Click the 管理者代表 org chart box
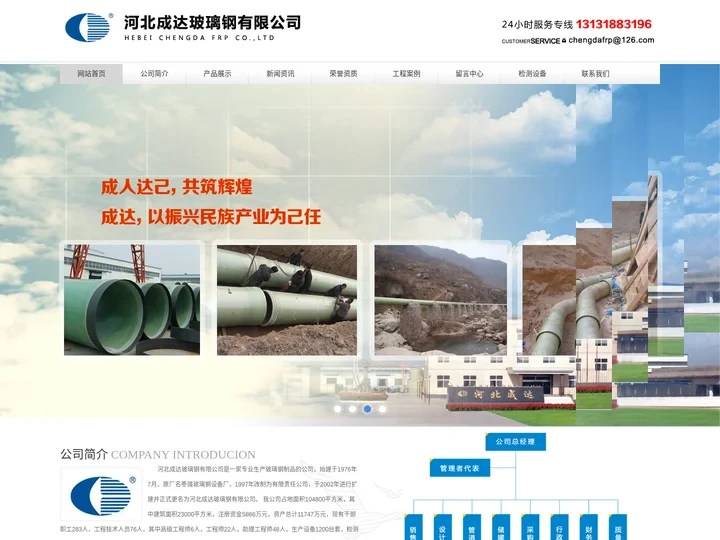The image size is (720, 540). (x=460, y=468)
